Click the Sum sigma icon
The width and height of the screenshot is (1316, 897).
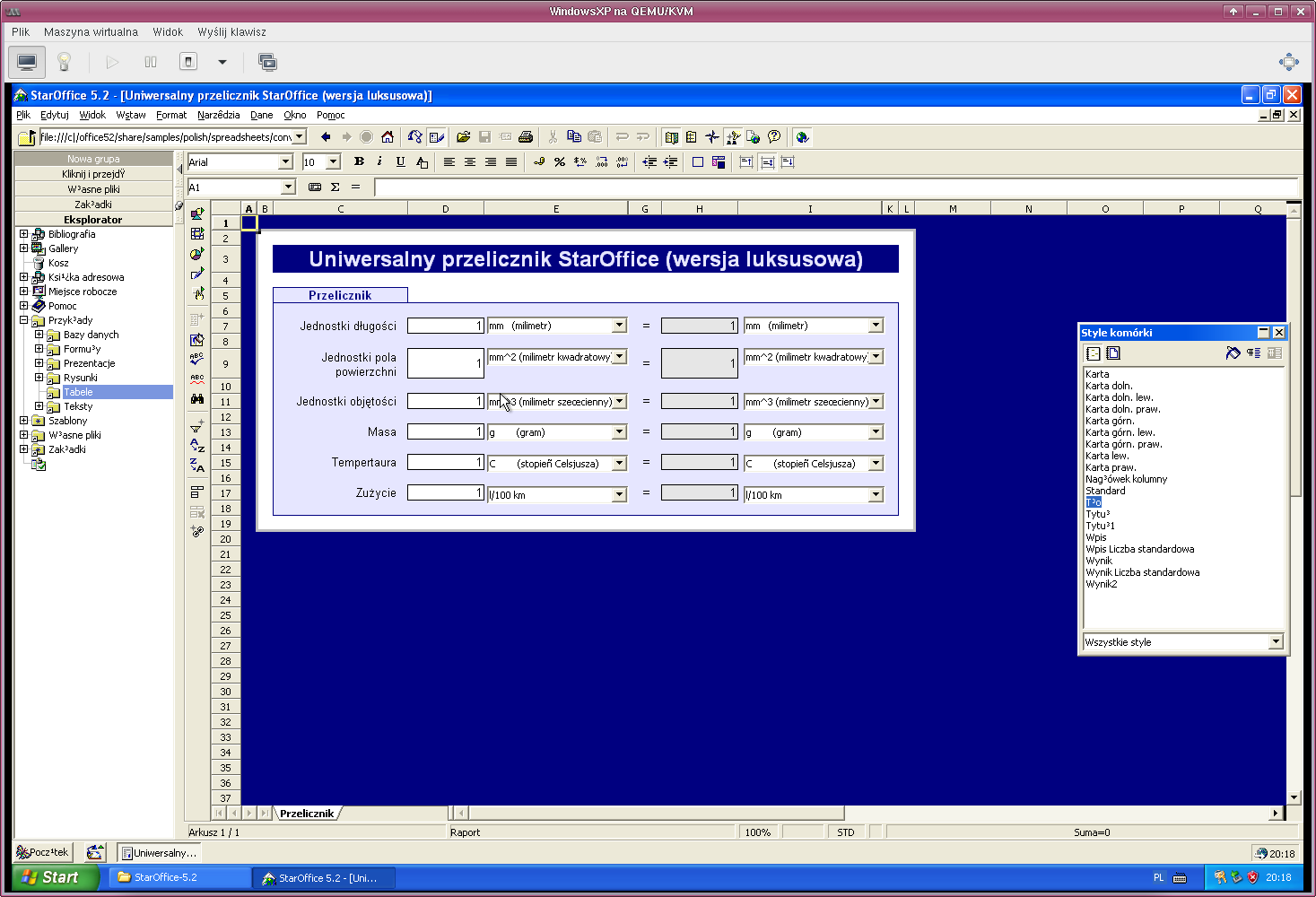pos(336,187)
